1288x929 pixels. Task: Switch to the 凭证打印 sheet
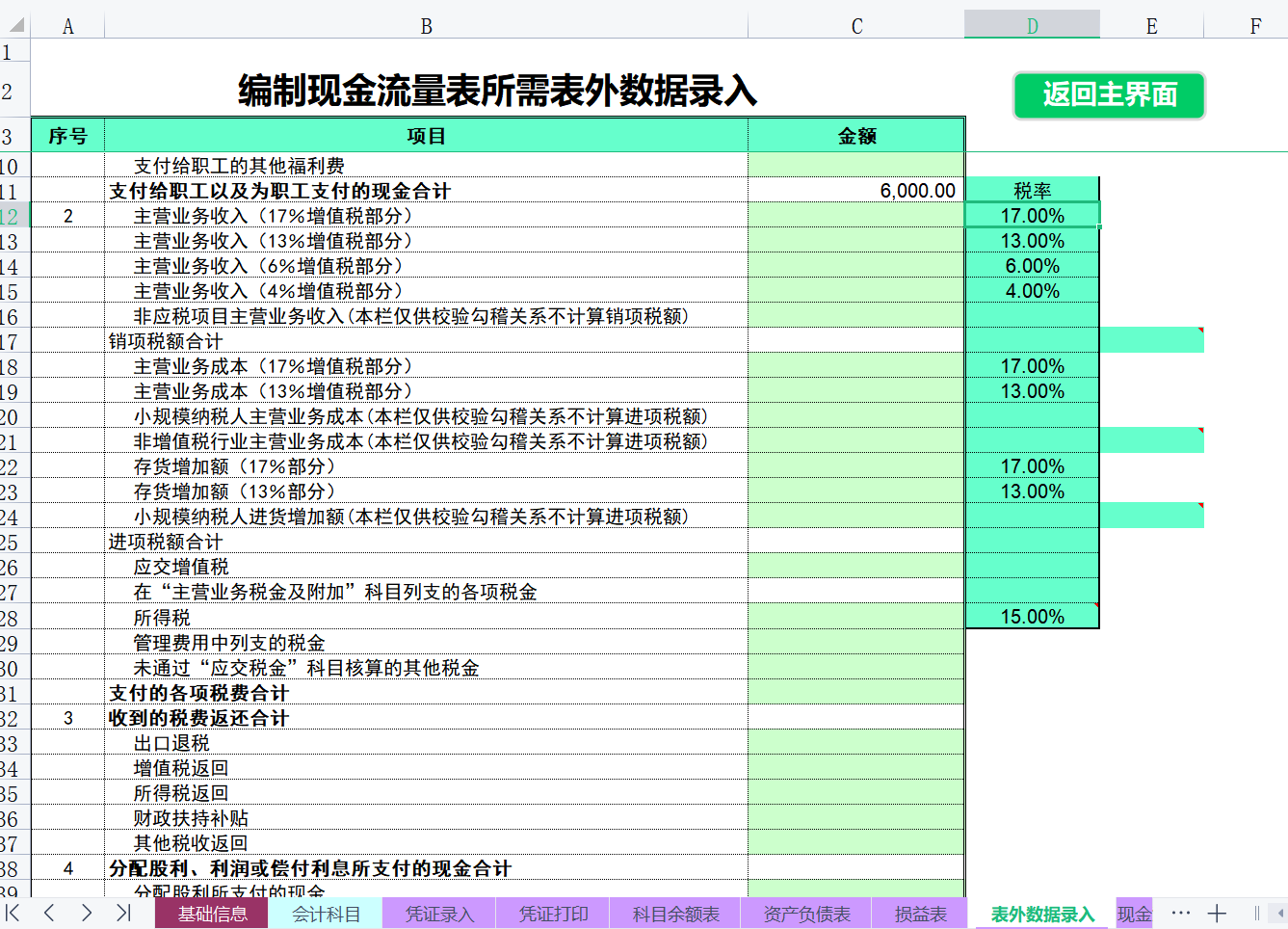tap(553, 913)
